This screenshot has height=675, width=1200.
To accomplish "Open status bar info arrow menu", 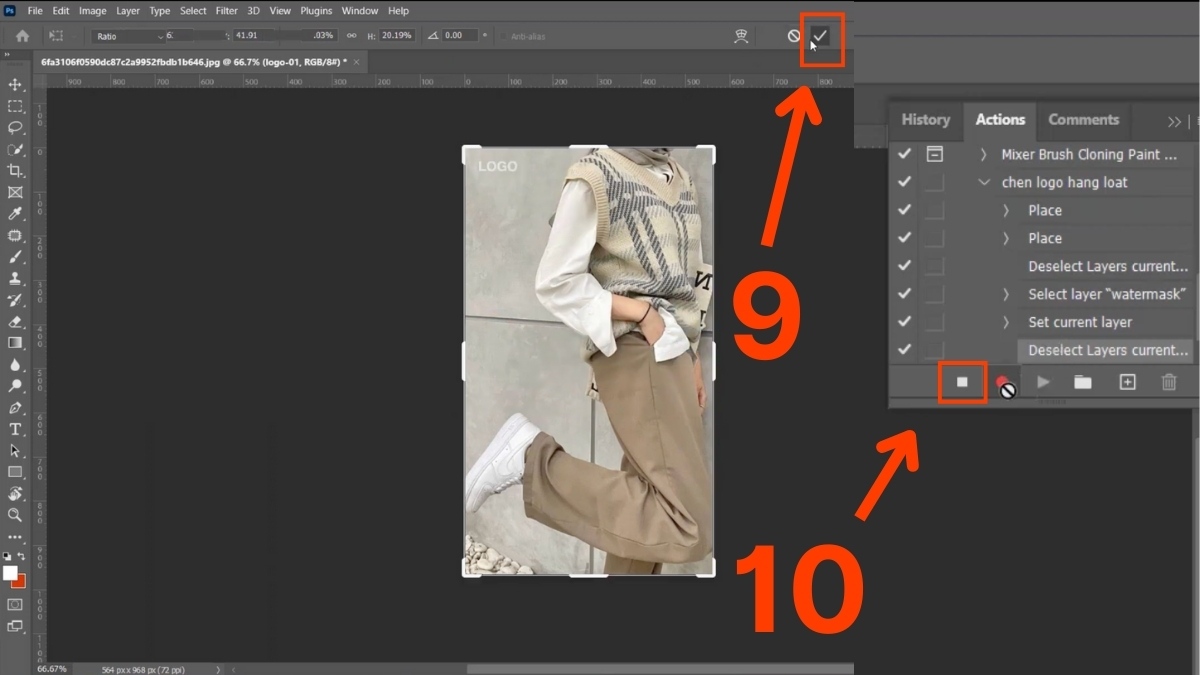I will click(217, 669).
